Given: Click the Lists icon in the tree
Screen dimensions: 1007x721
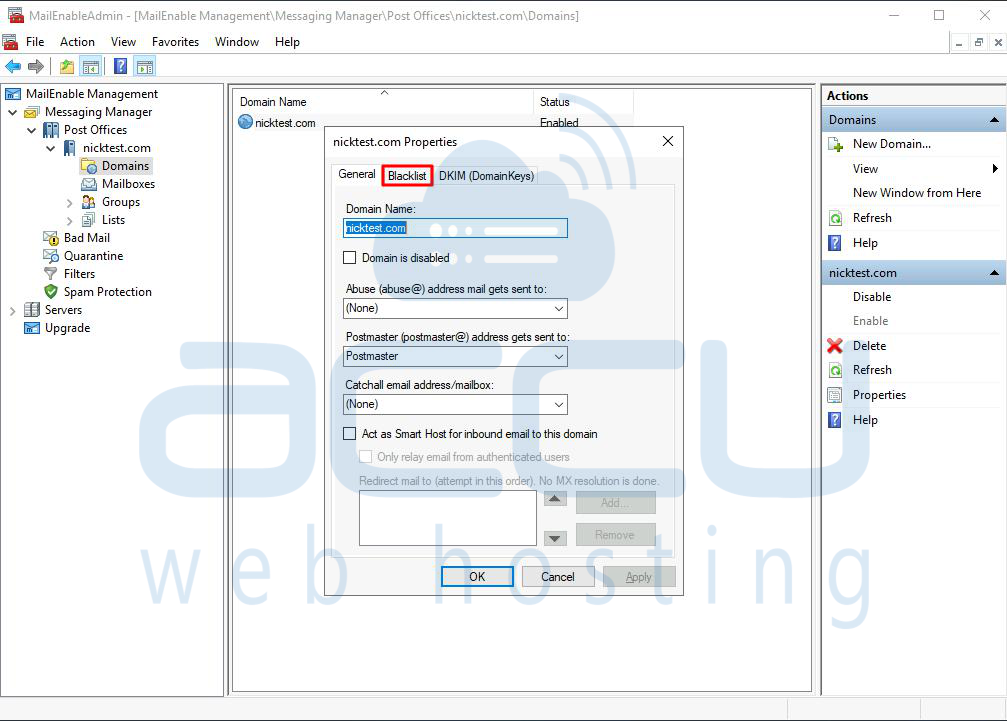Looking at the screenshot, I should pos(89,220).
